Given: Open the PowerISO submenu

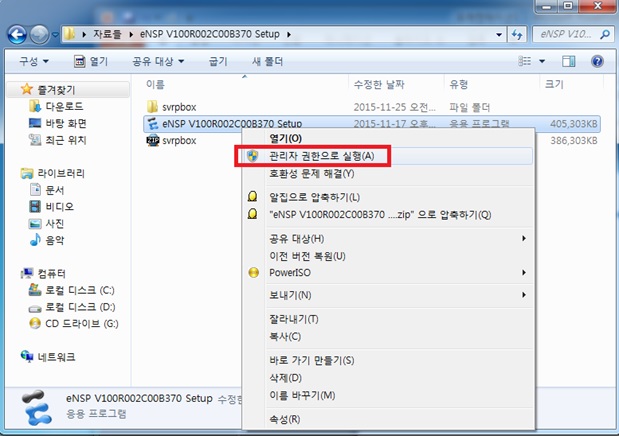Looking at the screenshot, I should click(388, 272).
